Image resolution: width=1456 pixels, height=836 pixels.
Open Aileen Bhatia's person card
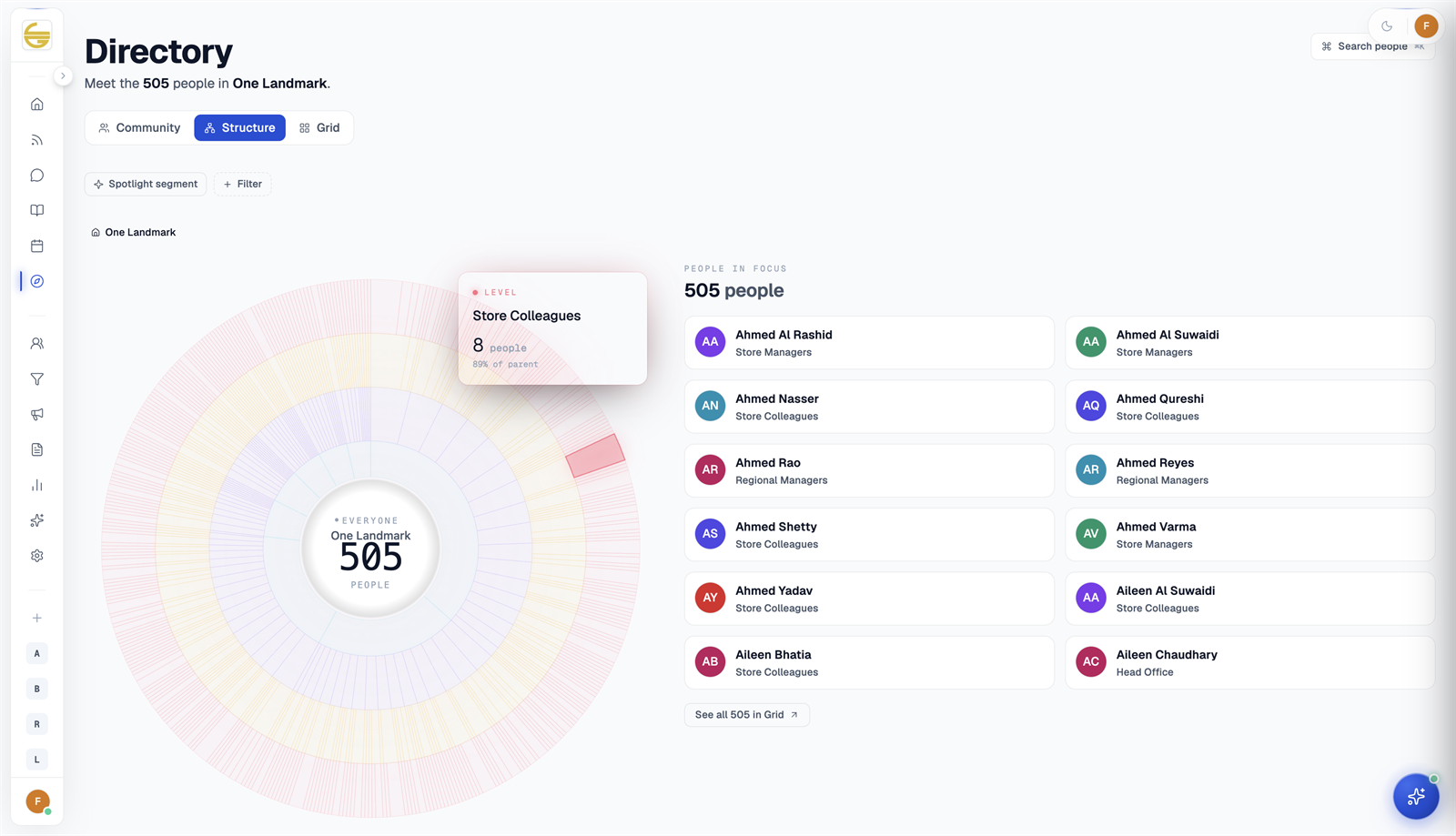869,663
